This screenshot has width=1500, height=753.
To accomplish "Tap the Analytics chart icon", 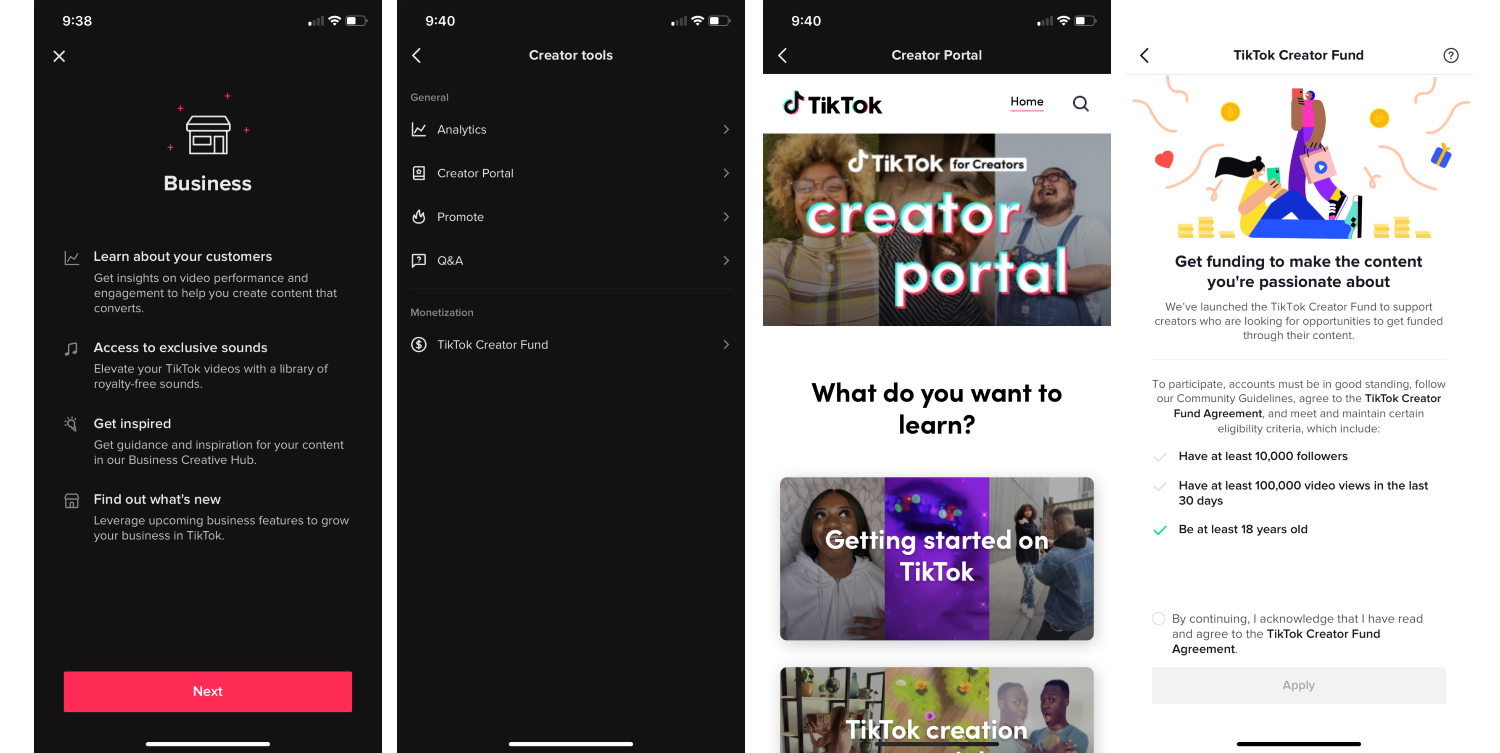I will (x=419, y=130).
